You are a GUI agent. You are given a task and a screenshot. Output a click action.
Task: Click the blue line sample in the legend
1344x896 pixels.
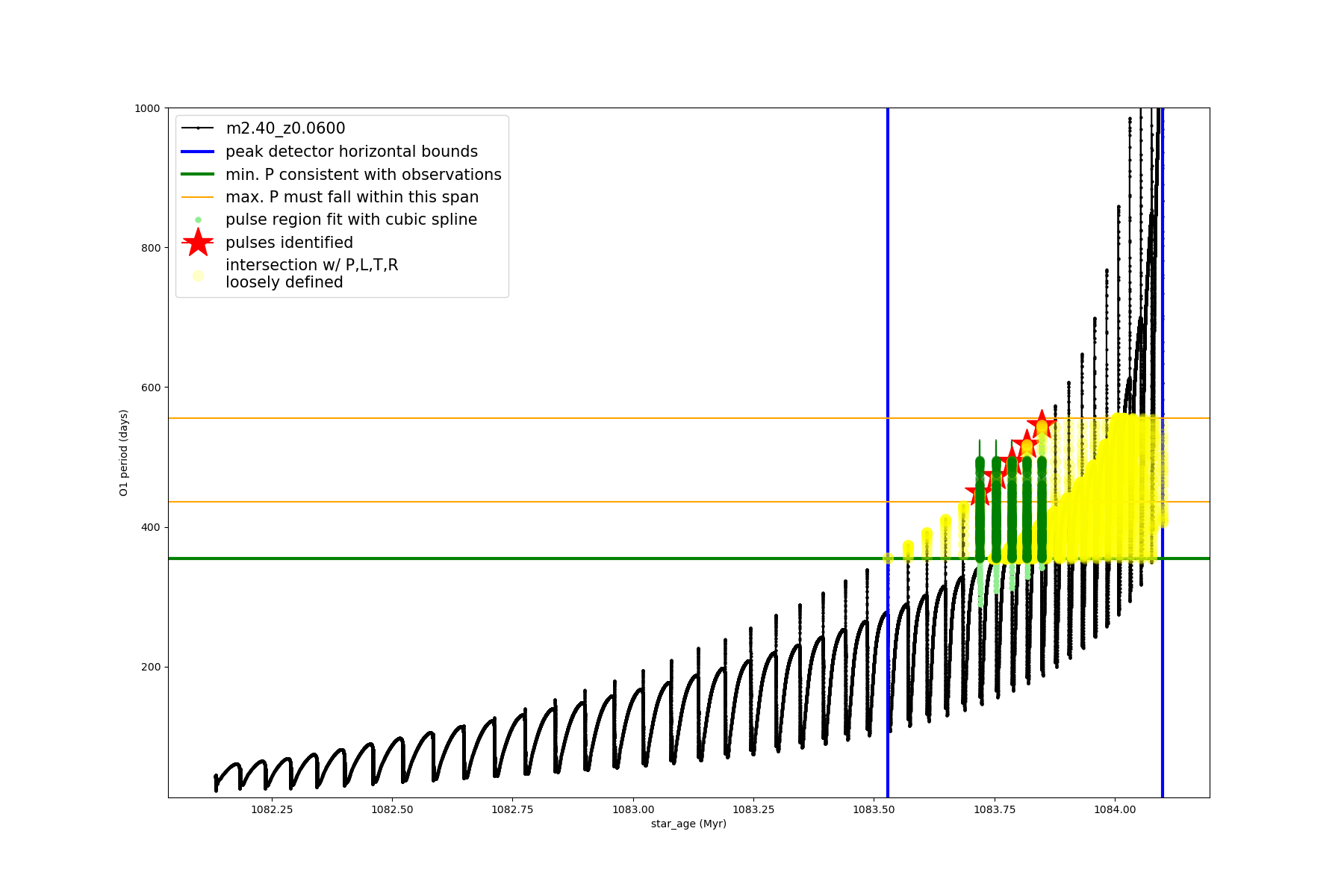coord(198,152)
